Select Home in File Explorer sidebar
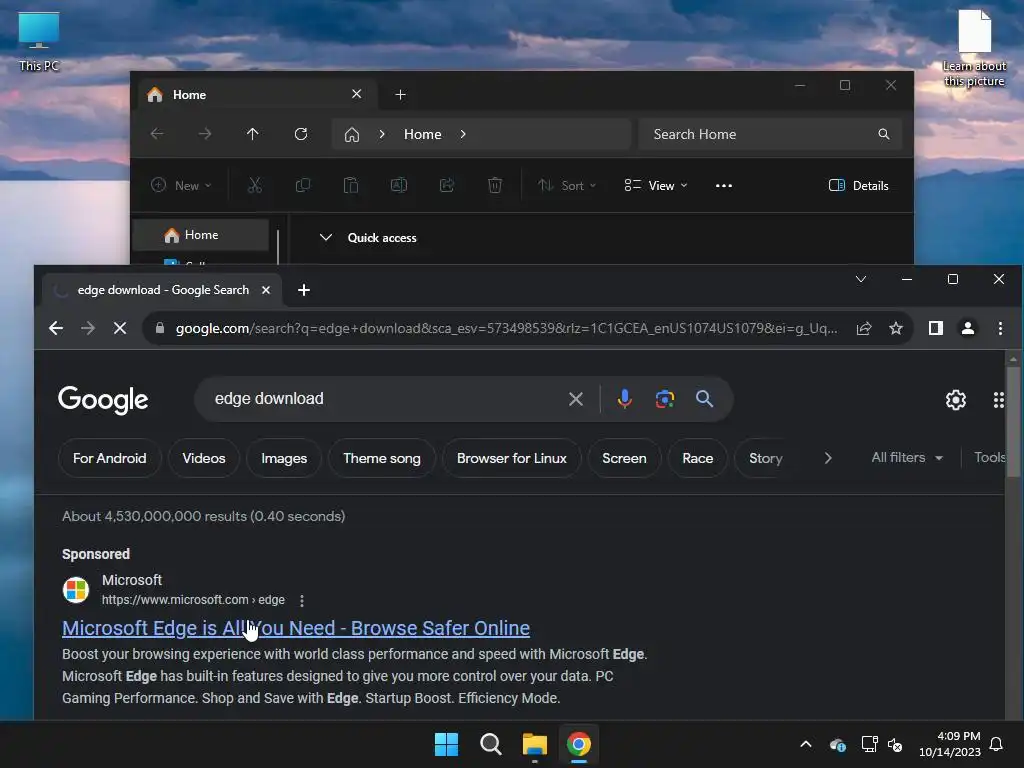This screenshot has height=768, width=1024. (201, 235)
